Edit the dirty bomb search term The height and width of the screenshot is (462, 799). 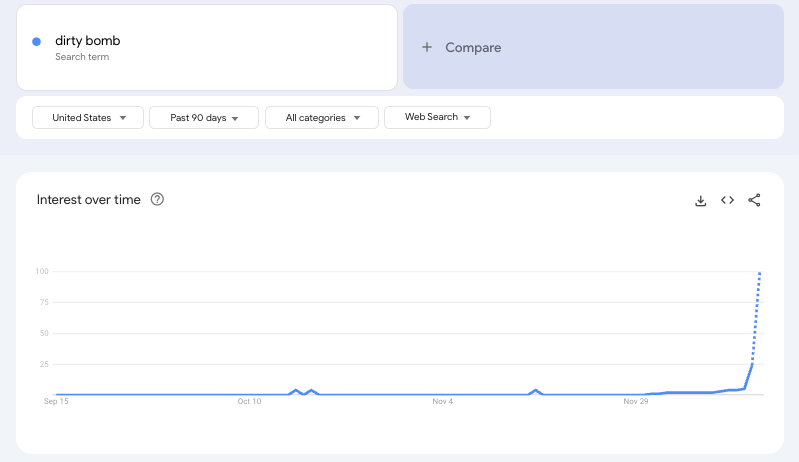click(x=88, y=41)
